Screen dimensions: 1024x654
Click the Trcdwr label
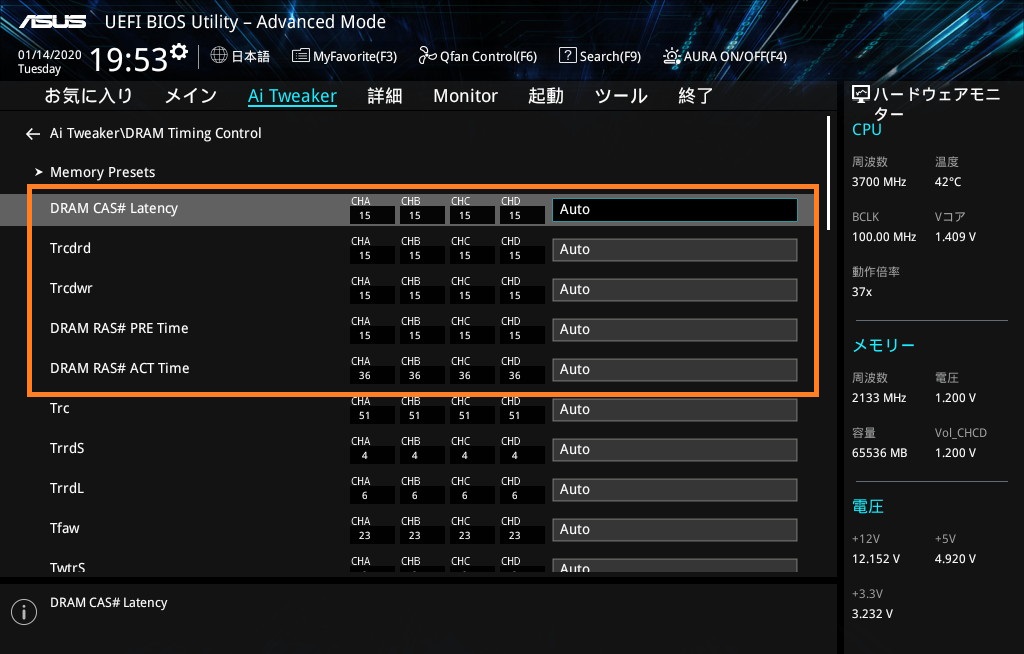pyautogui.click(x=71, y=288)
